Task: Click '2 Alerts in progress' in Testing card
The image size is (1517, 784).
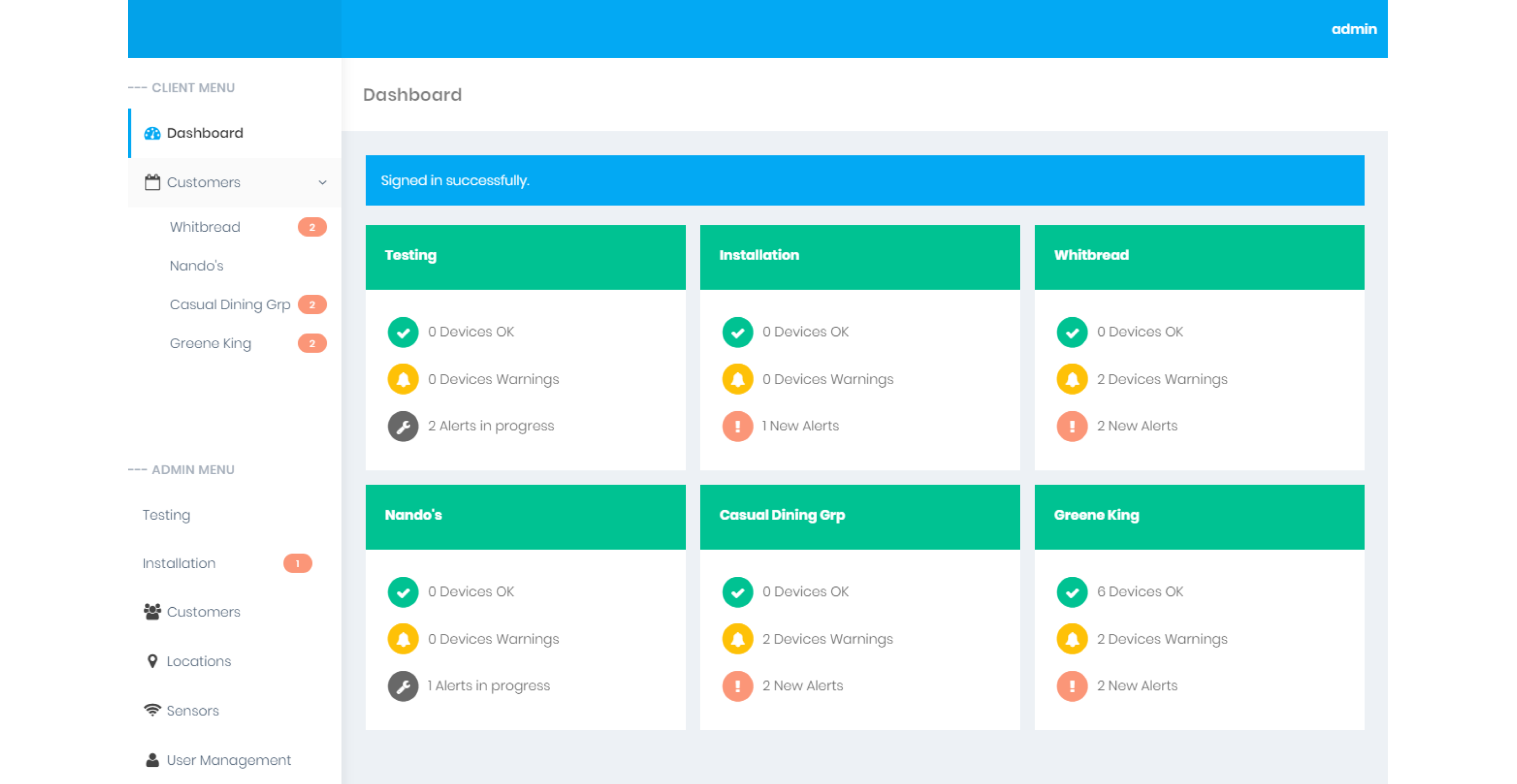Action: click(x=490, y=426)
